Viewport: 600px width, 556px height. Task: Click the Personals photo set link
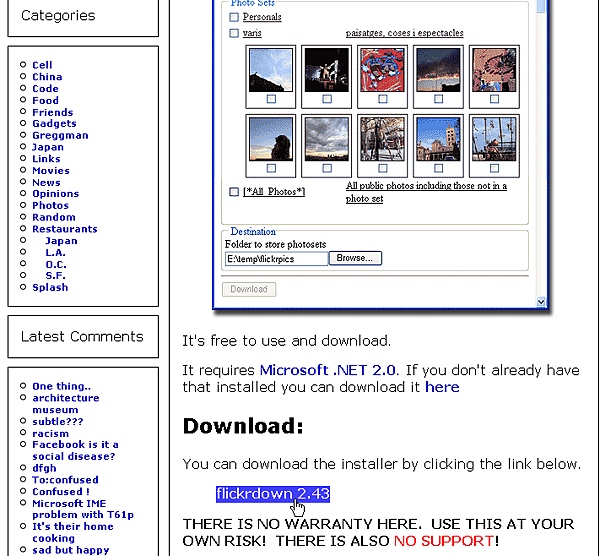click(x=262, y=17)
